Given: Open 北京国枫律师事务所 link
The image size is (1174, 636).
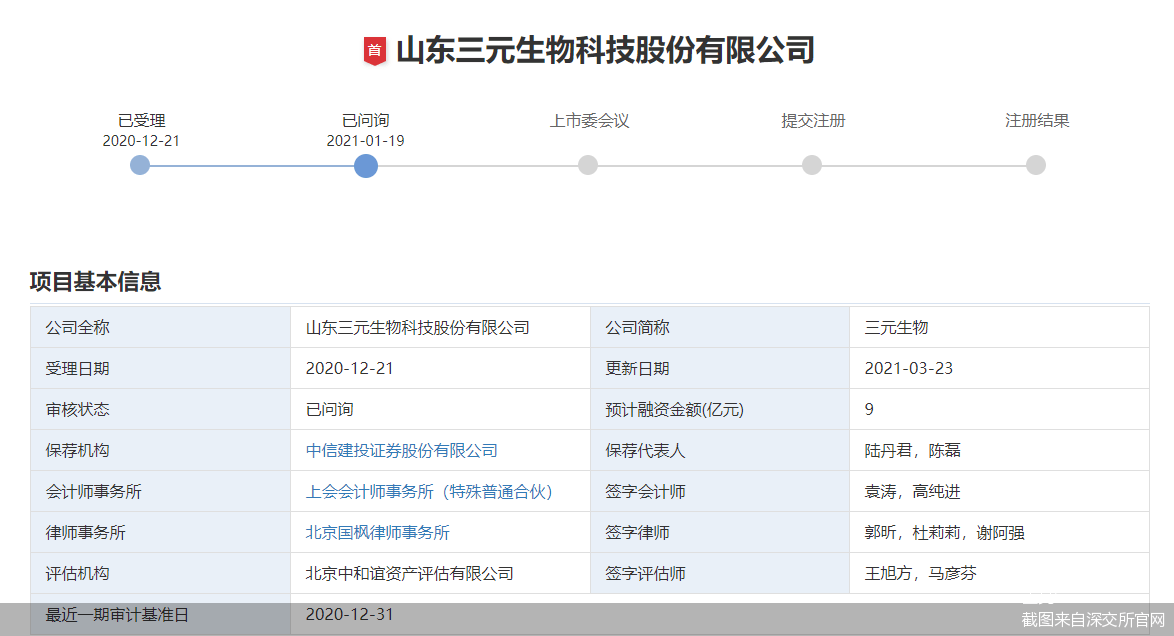Looking at the screenshot, I should (377, 533).
